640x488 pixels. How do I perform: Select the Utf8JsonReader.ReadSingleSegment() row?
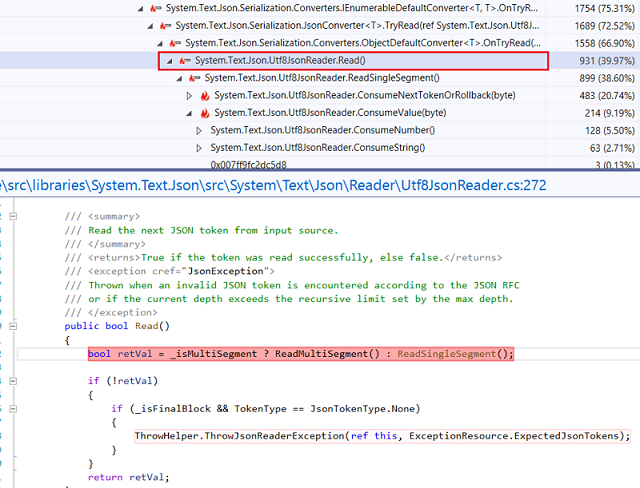click(320, 78)
